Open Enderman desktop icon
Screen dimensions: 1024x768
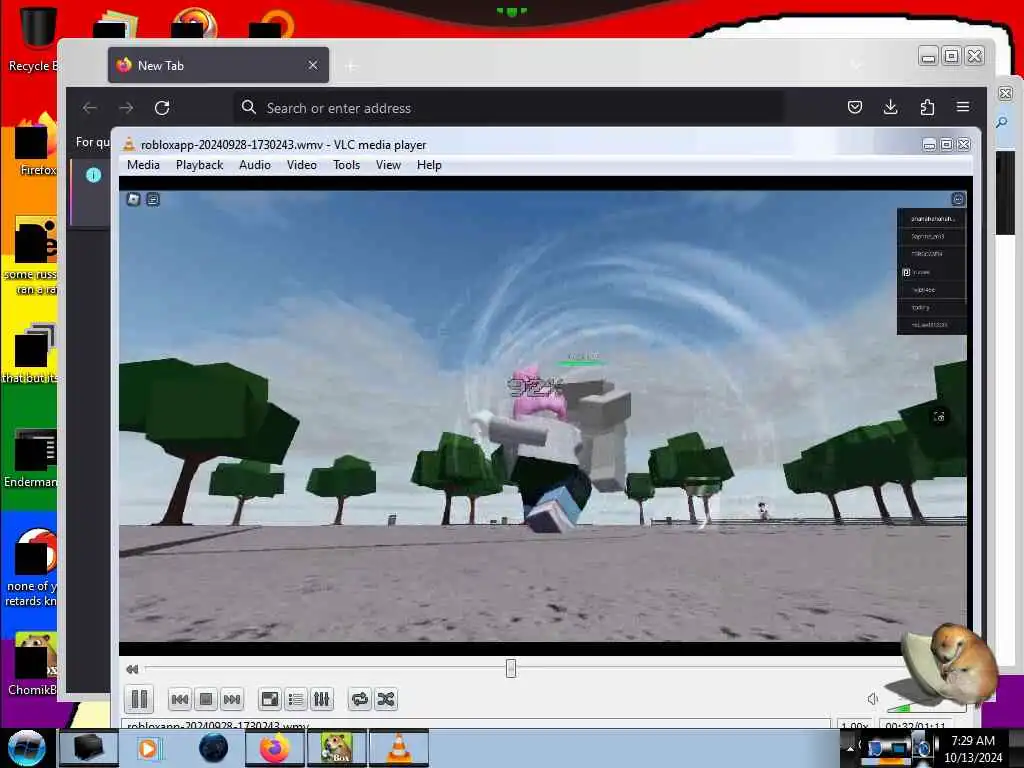coord(31,458)
